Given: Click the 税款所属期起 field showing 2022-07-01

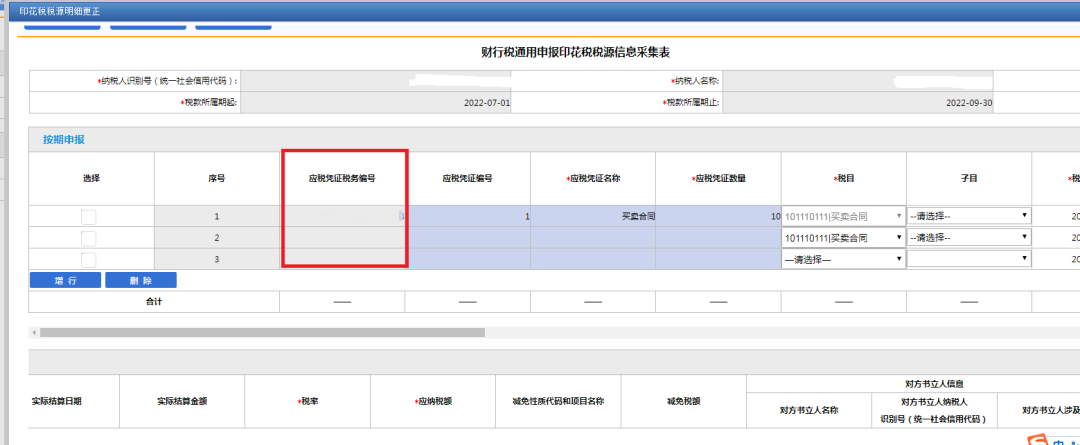Looking at the screenshot, I should [x=376, y=103].
